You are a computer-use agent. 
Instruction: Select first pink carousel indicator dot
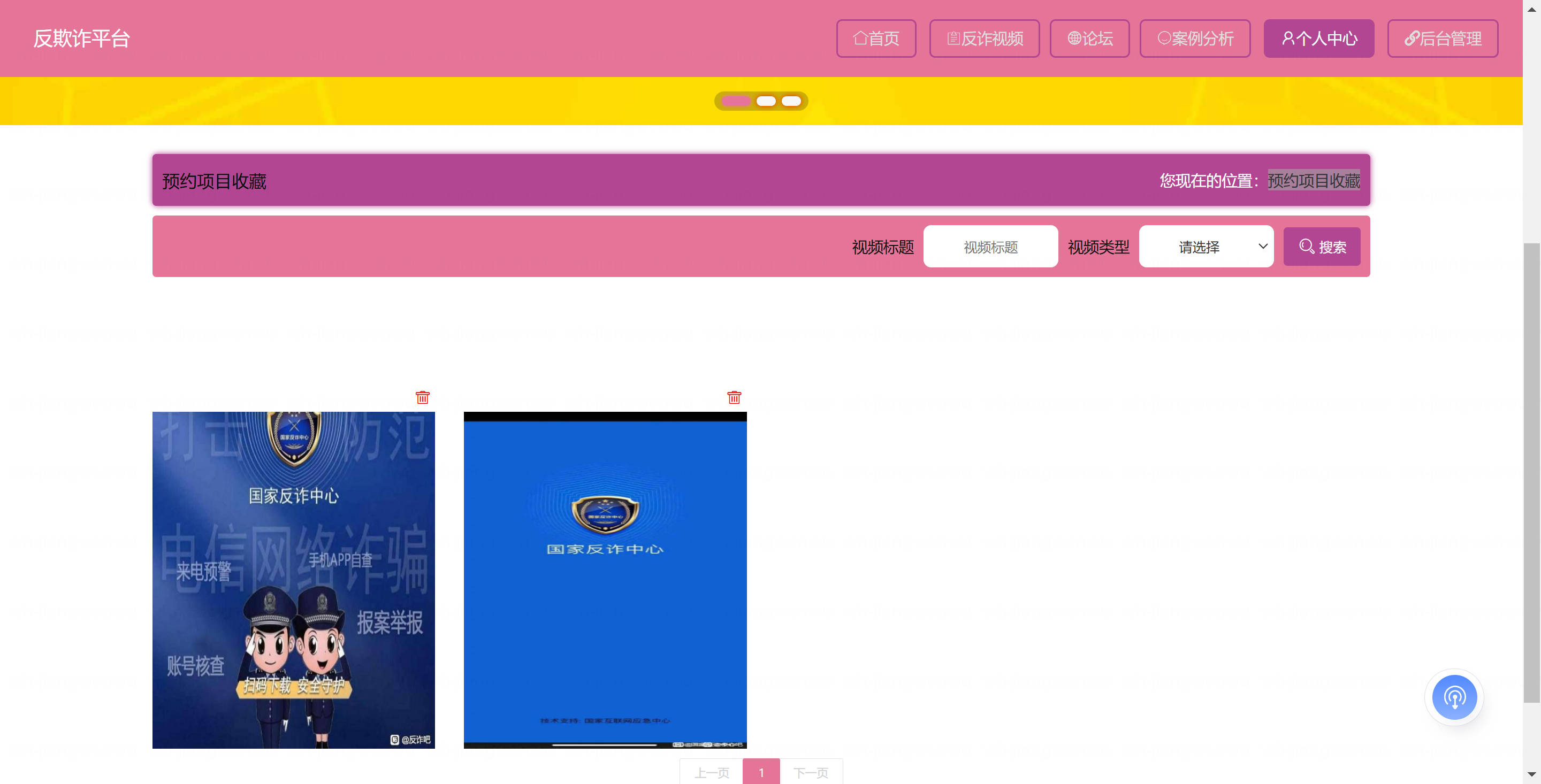[736, 101]
